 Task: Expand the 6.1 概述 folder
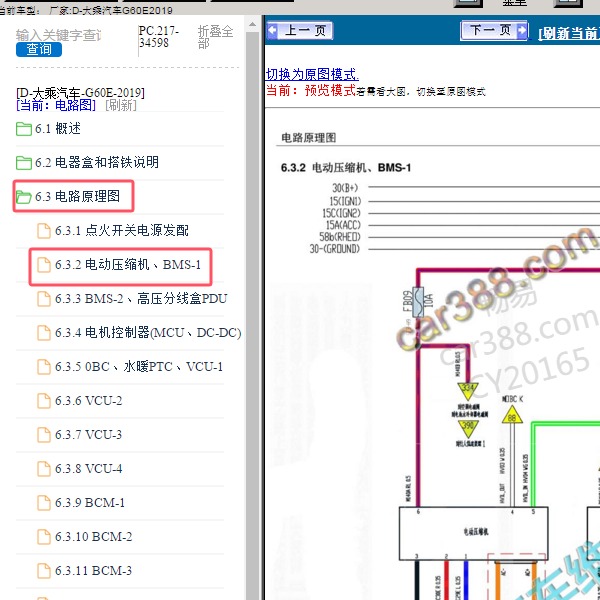58,129
